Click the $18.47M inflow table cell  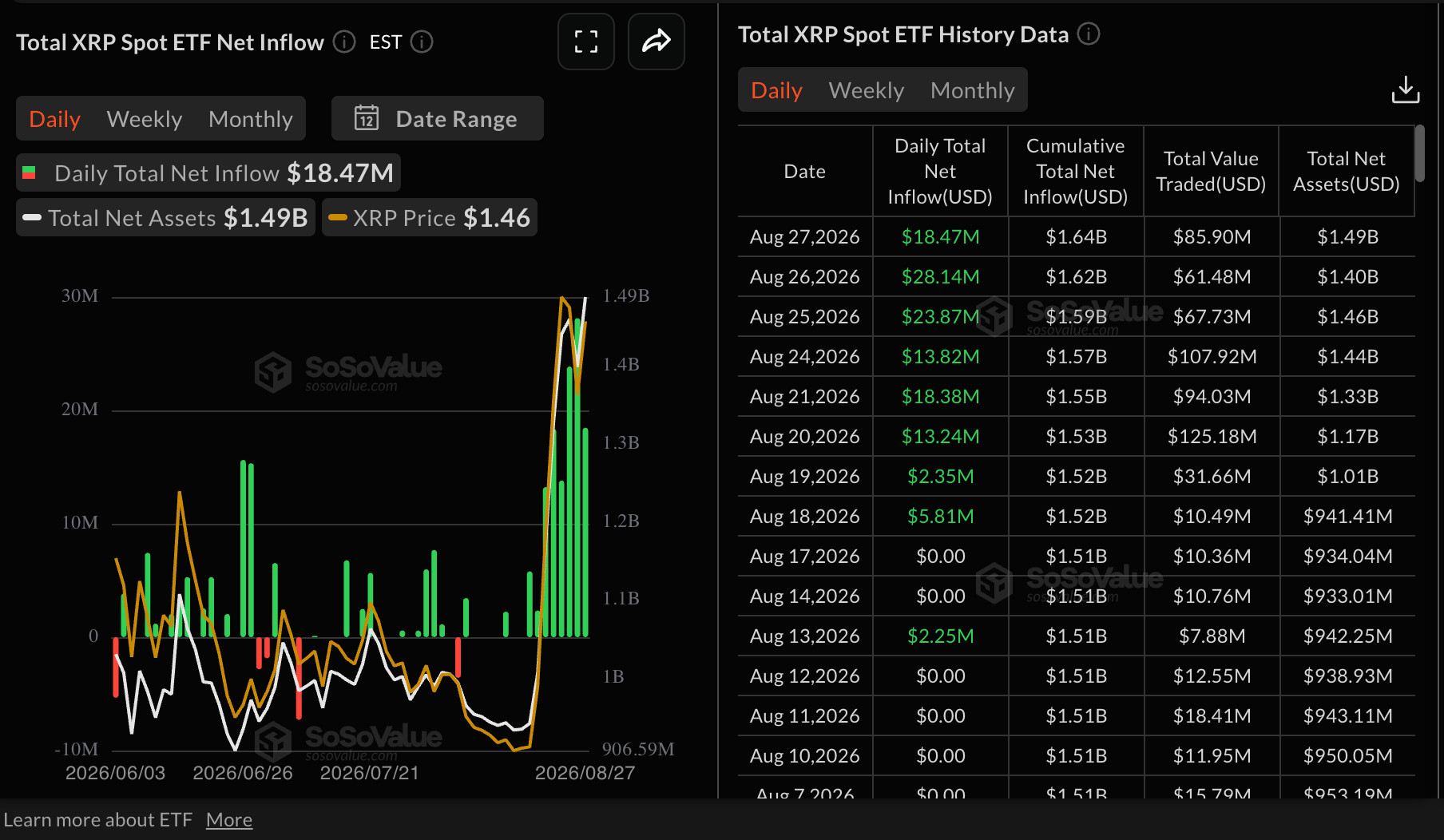[x=940, y=236]
